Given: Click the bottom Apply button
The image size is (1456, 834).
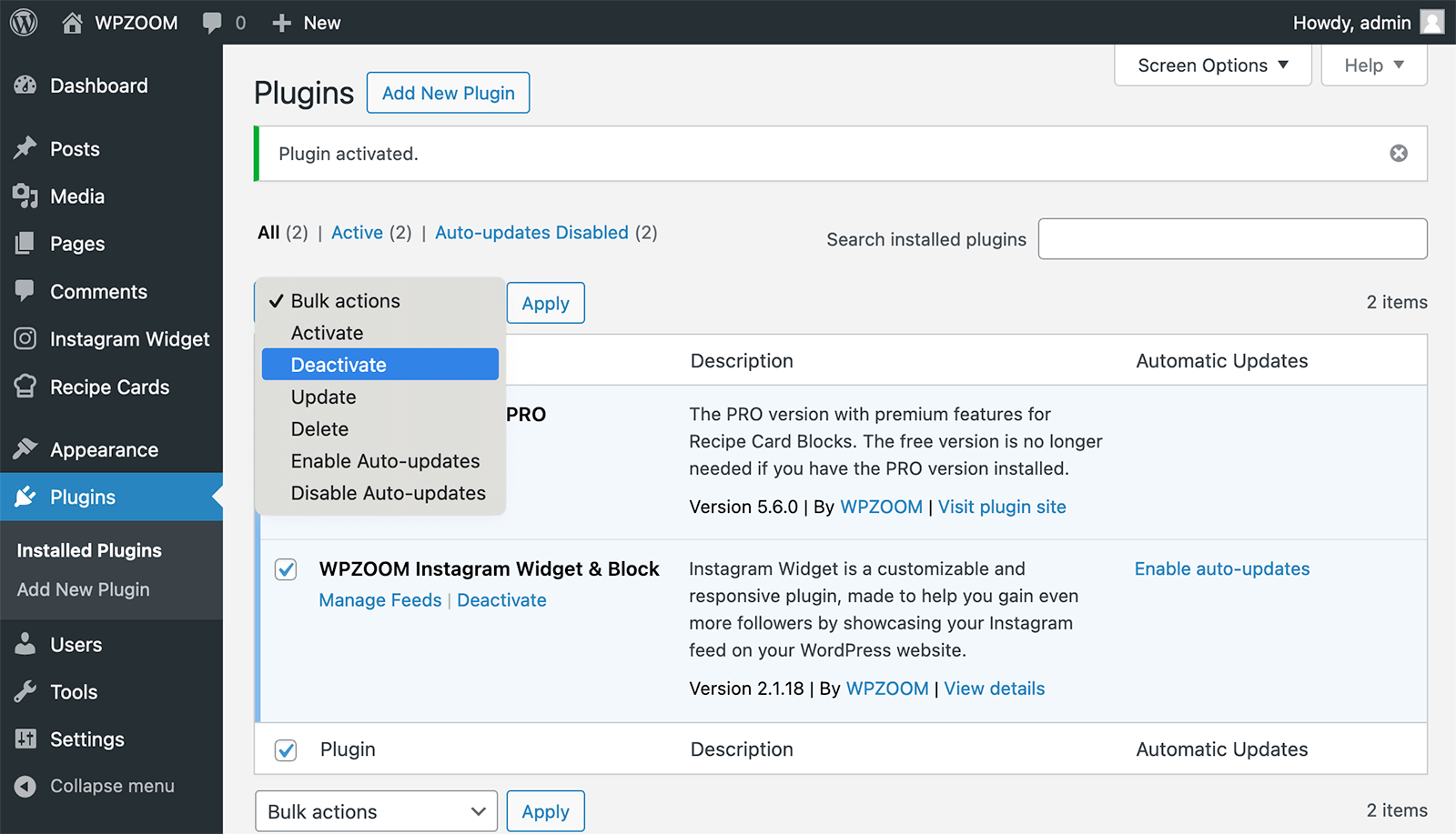Looking at the screenshot, I should coord(546,811).
